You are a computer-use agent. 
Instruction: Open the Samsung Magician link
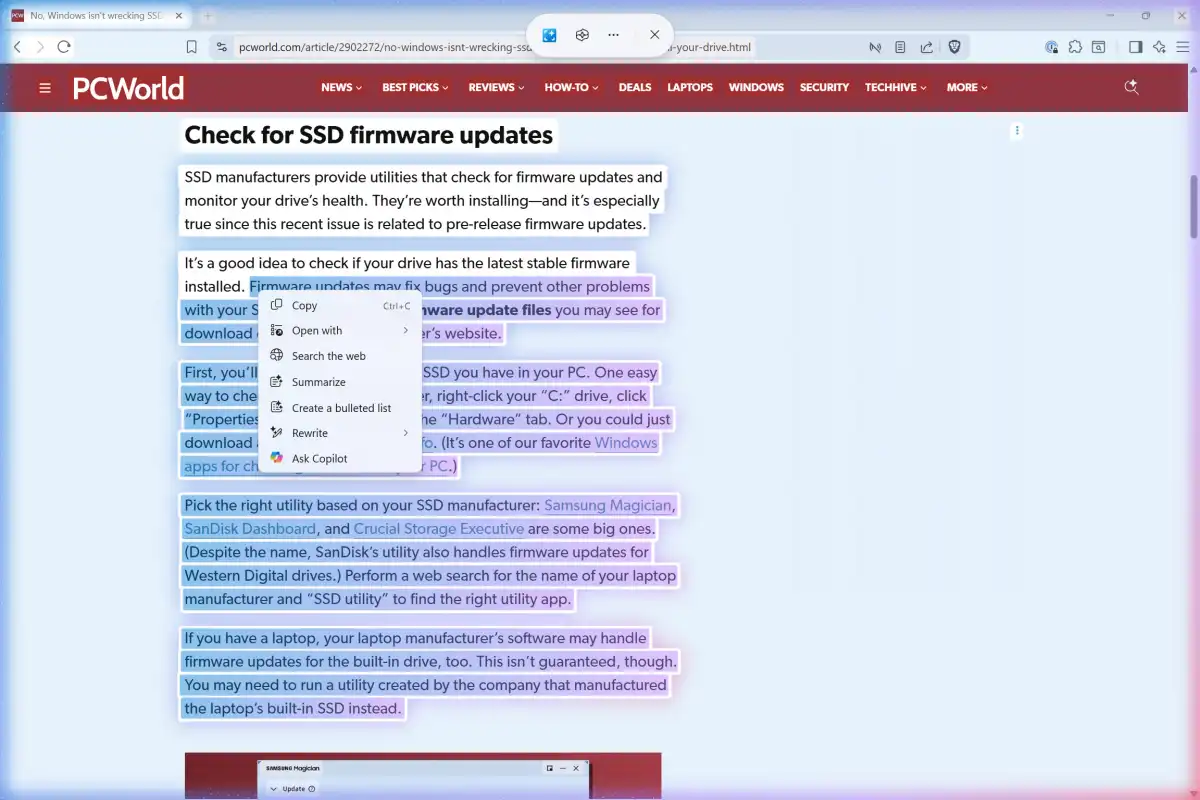point(608,505)
